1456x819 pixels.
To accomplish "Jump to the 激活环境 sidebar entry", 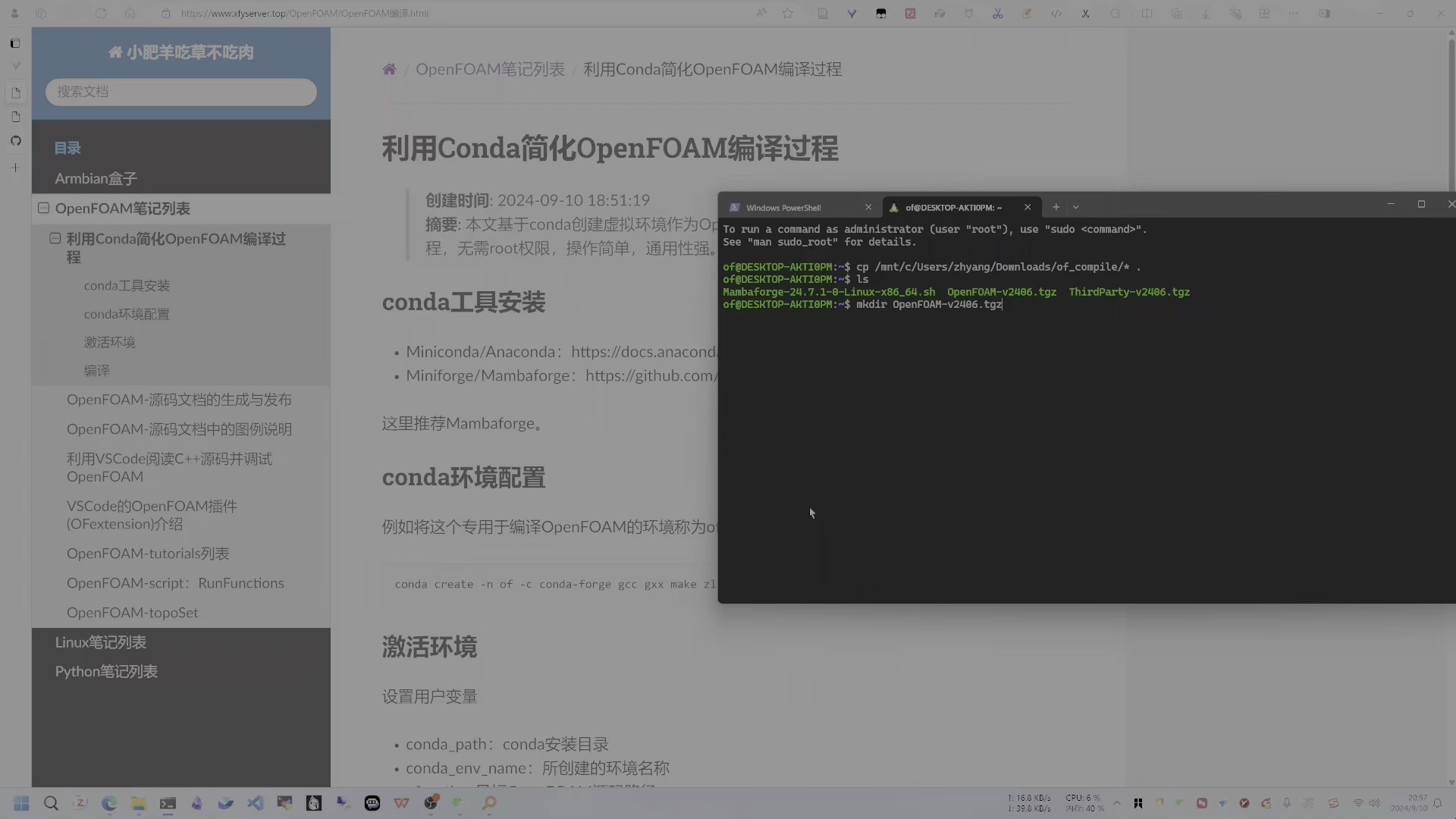I will click(x=109, y=342).
